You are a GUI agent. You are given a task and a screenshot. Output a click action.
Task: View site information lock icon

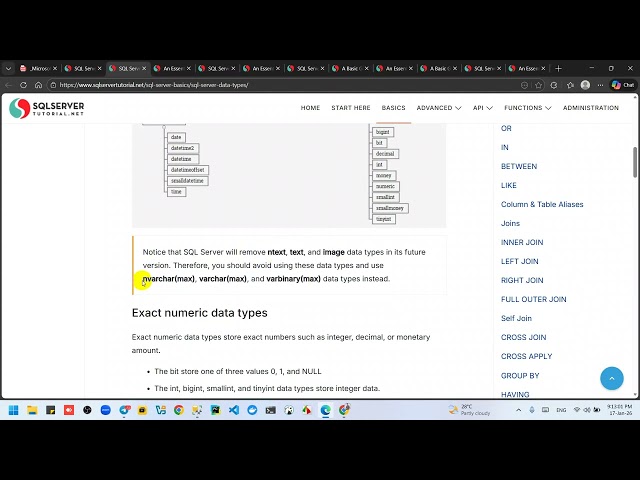pyautogui.click(x=53, y=85)
